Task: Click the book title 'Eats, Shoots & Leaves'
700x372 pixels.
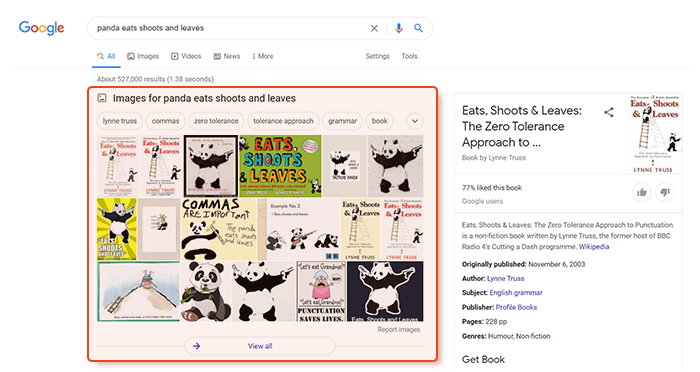Action: 522,126
